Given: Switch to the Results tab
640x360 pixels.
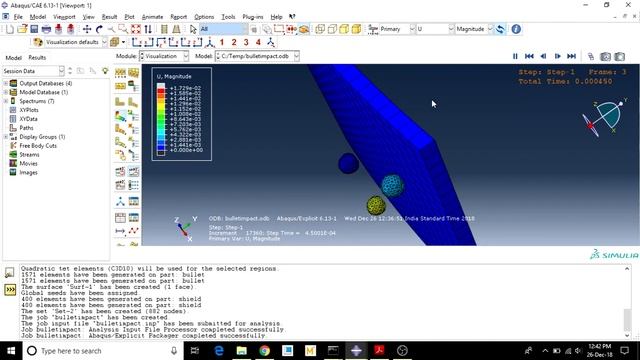Looking at the screenshot, I should 37,58.
